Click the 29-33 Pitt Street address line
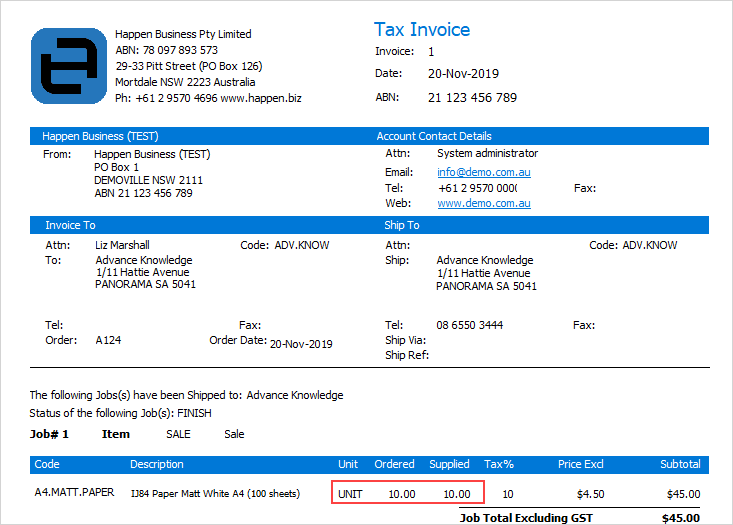 pos(189,66)
